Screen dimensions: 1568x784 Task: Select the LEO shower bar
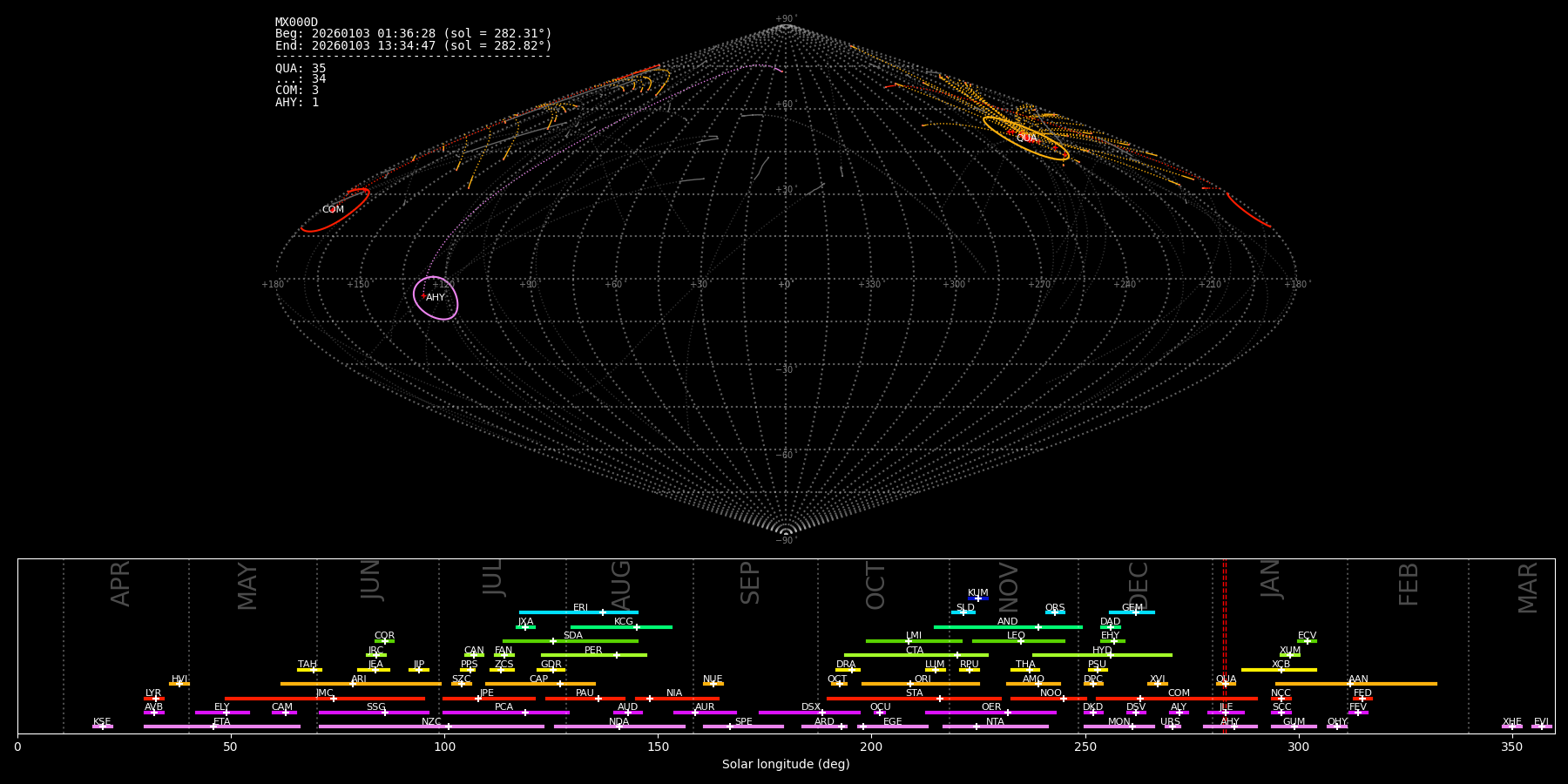(x=1017, y=641)
